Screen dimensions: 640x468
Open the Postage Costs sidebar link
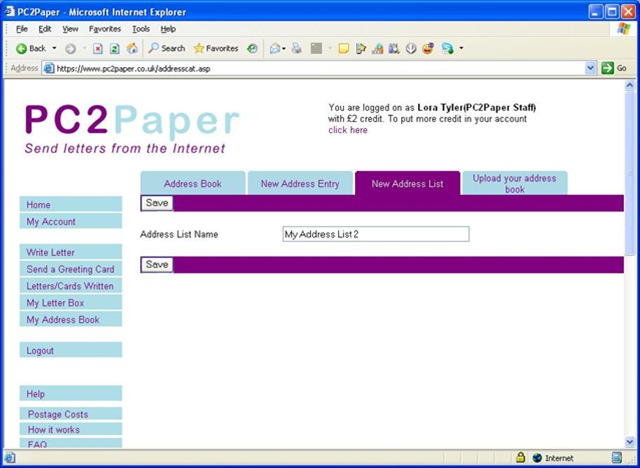click(x=71, y=414)
